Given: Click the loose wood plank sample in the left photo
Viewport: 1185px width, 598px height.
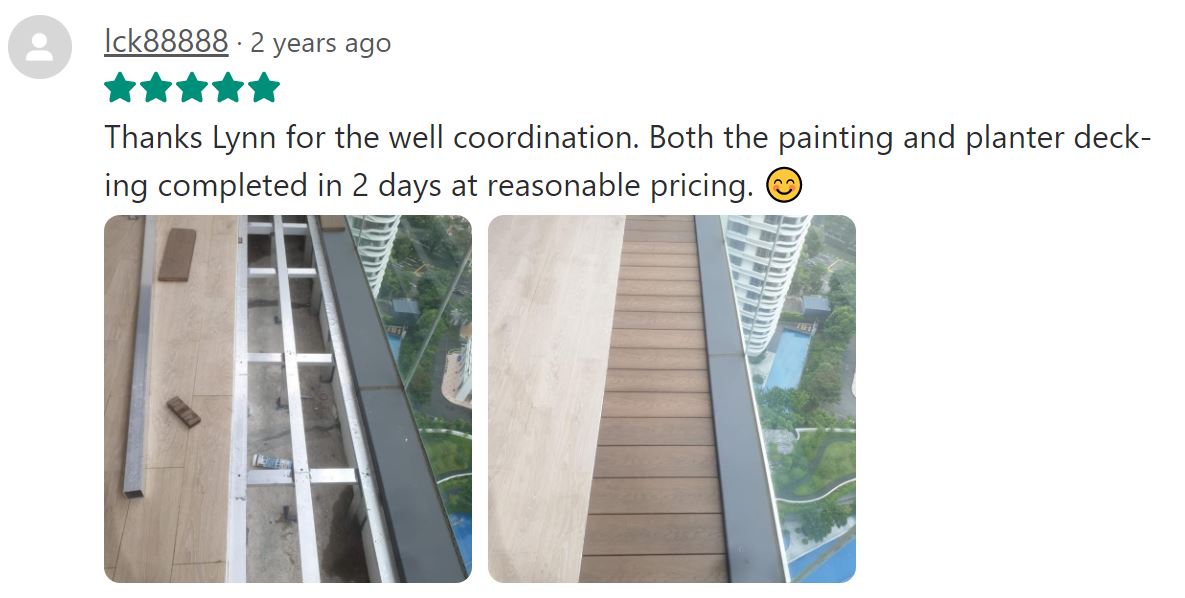Looking at the screenshot, I should (177, 255).
